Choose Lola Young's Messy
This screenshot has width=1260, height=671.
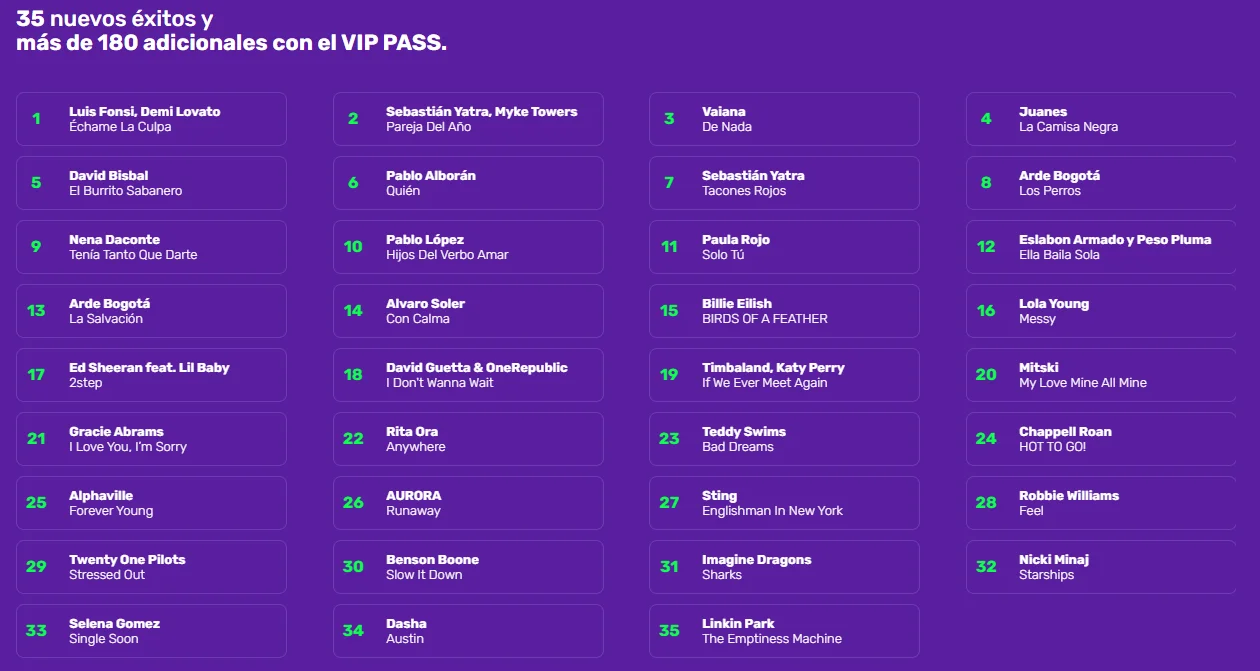click(x=1100, y=311)
